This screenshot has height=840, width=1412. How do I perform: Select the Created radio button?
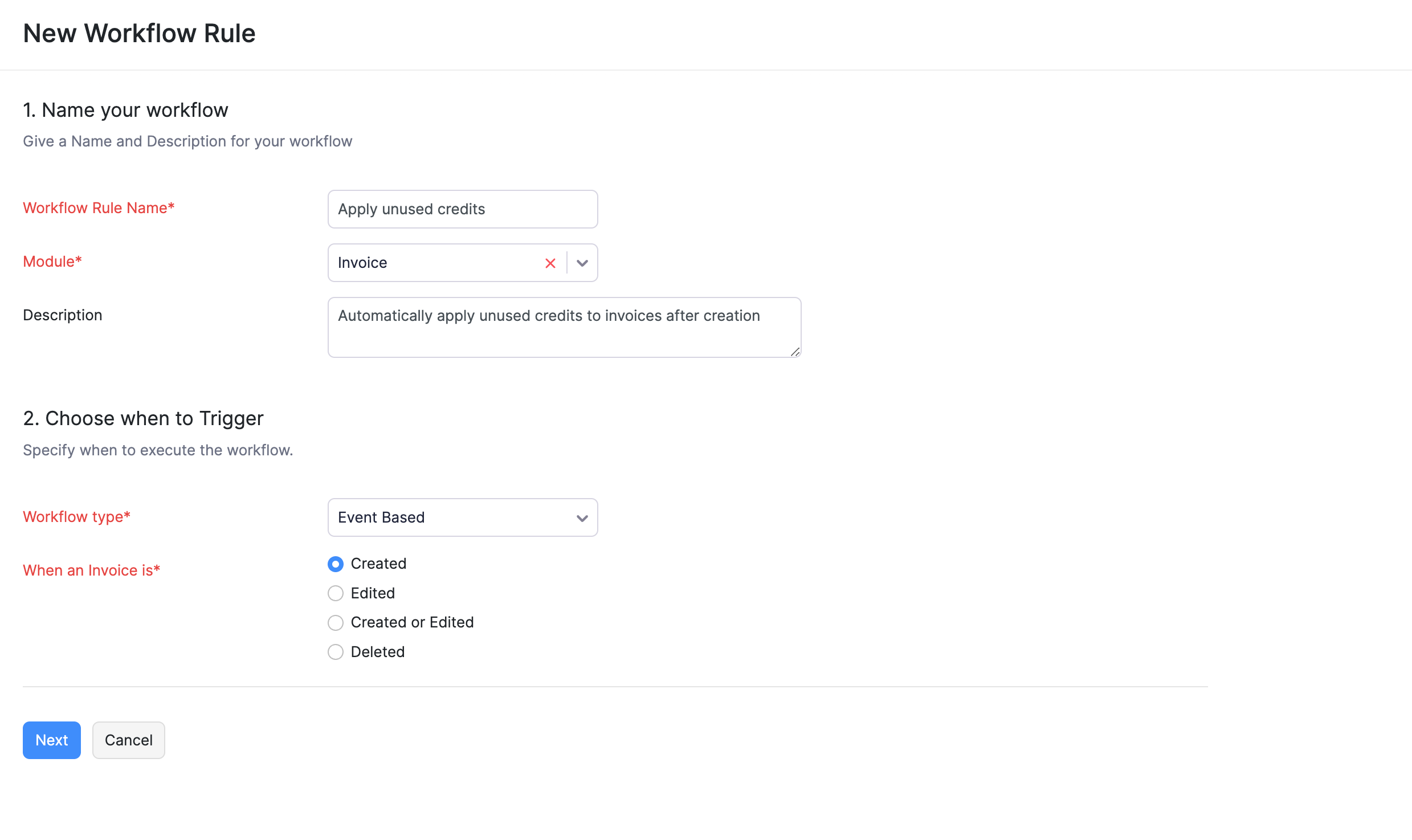click(x=336, y=564)
